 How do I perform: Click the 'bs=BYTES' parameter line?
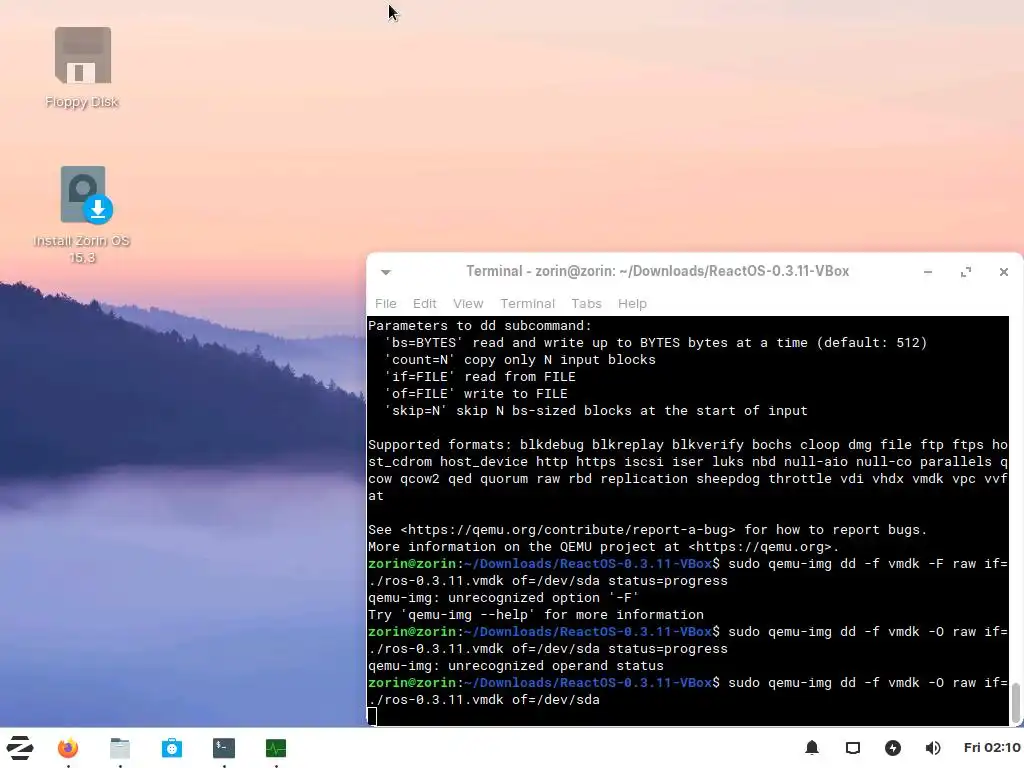click(x=656, y=342)
